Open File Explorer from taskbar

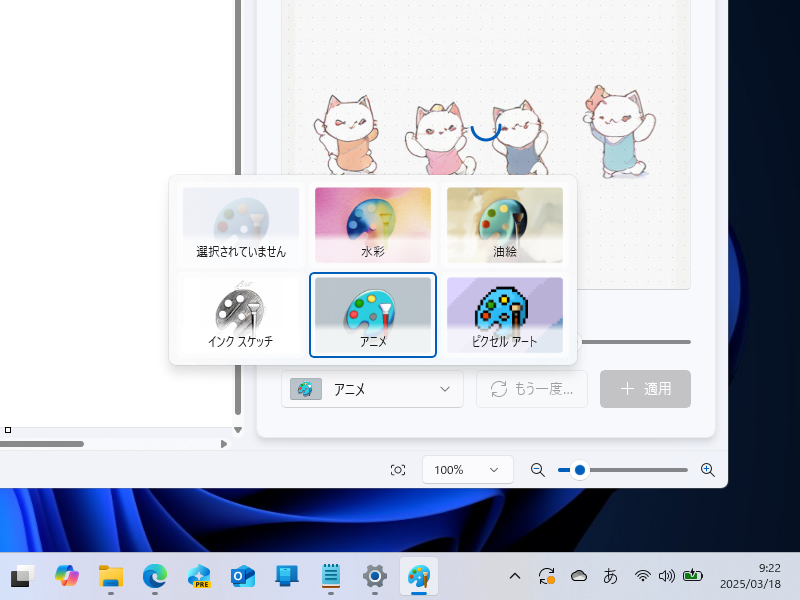click(111, 576)
